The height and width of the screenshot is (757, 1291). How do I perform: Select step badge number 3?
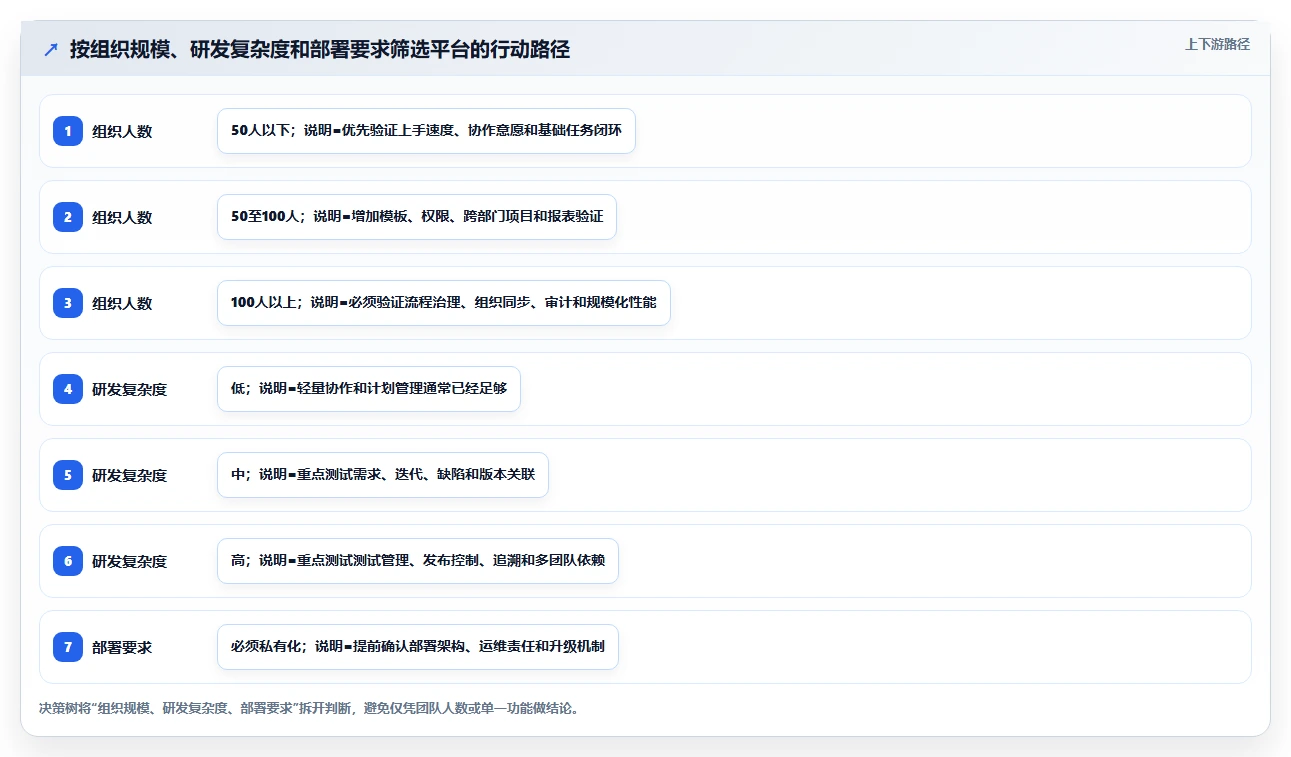[x=68, y=303]
